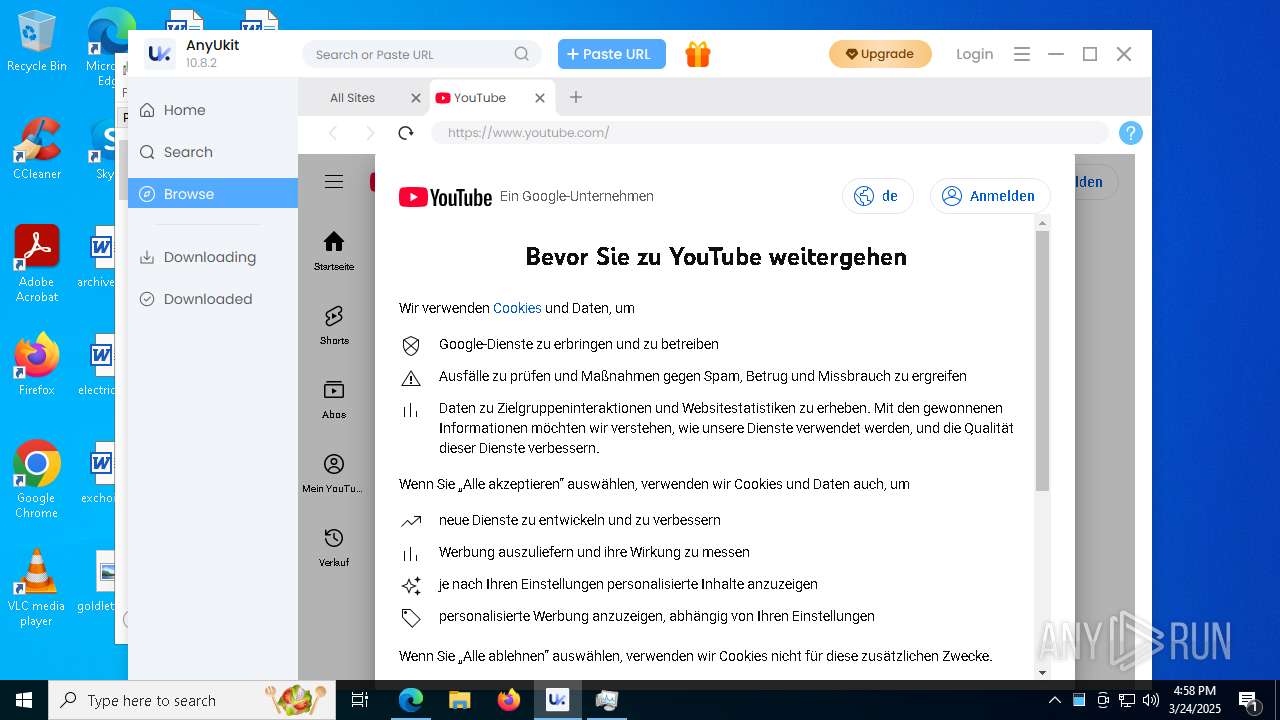Screen dimensions: 1280x720
Task: Click the search magnifier in URL box
Action: (x=522, y=54)
